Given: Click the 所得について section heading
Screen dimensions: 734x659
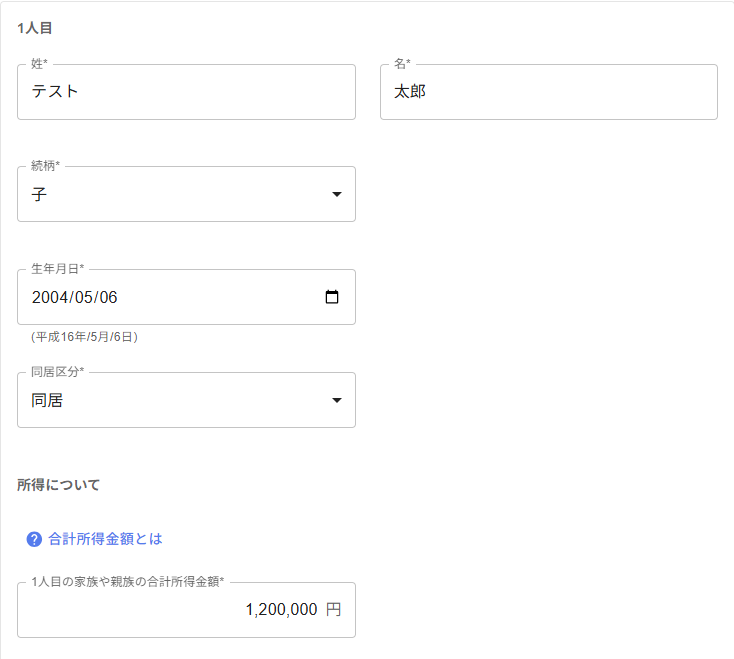Looking at the screenshot, I should [59, 485].
